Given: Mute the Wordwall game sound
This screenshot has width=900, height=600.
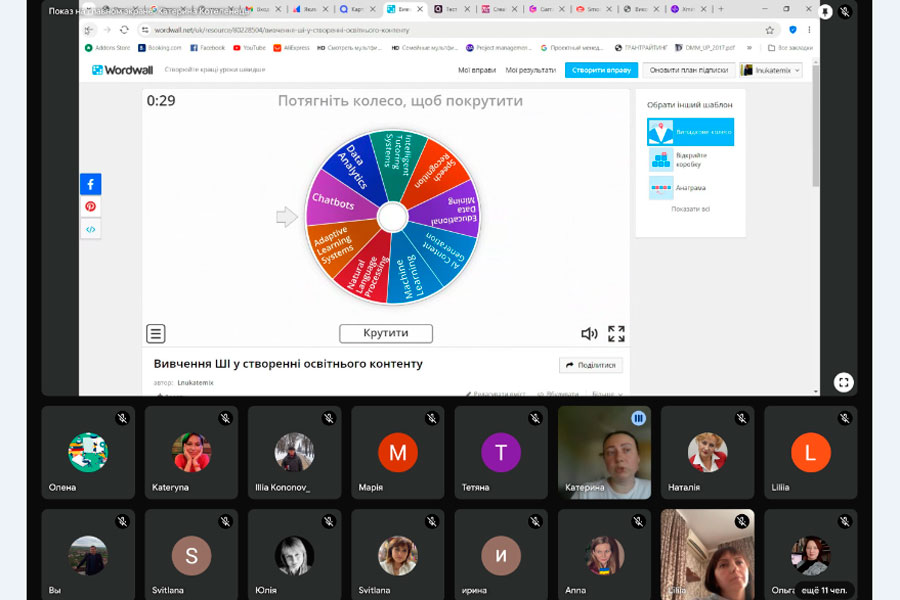Looking at the screenshot, I should (589, 334).
